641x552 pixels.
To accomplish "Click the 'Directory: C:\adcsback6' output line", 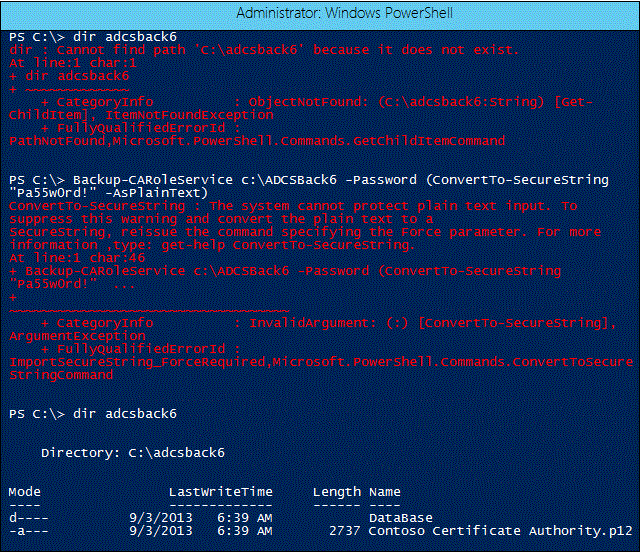I will pyautogui.click(x=132, y=453).
